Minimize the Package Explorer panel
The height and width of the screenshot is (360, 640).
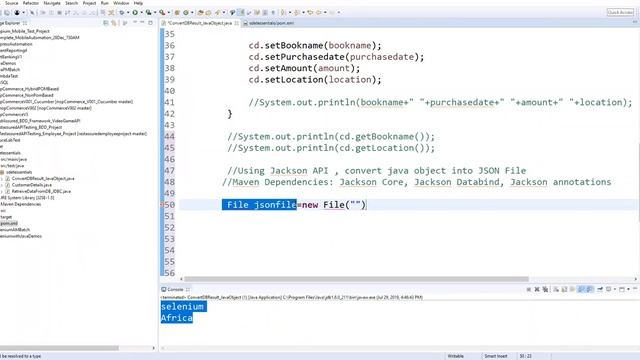[x=142, y=23]
